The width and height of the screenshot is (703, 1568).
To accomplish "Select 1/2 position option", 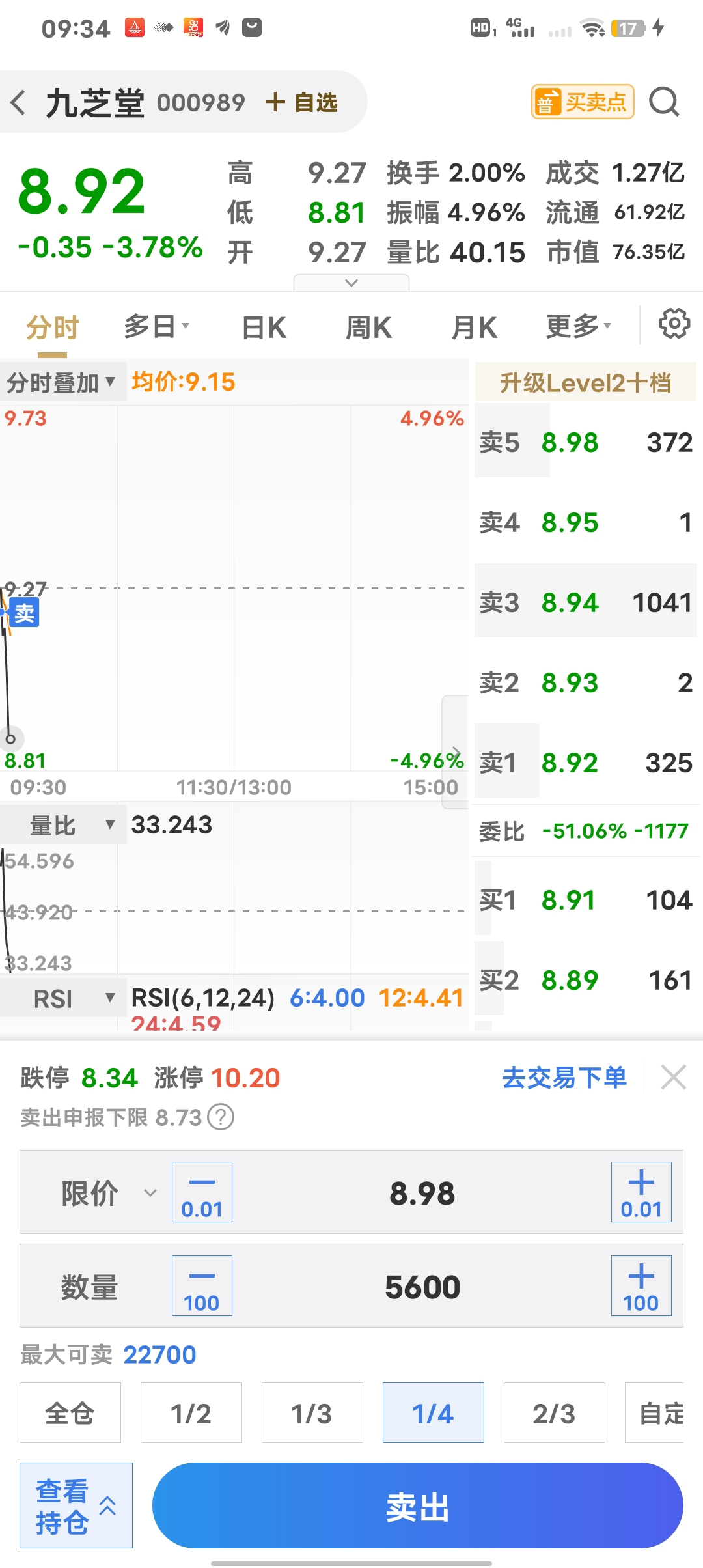I will (191, 1413).
